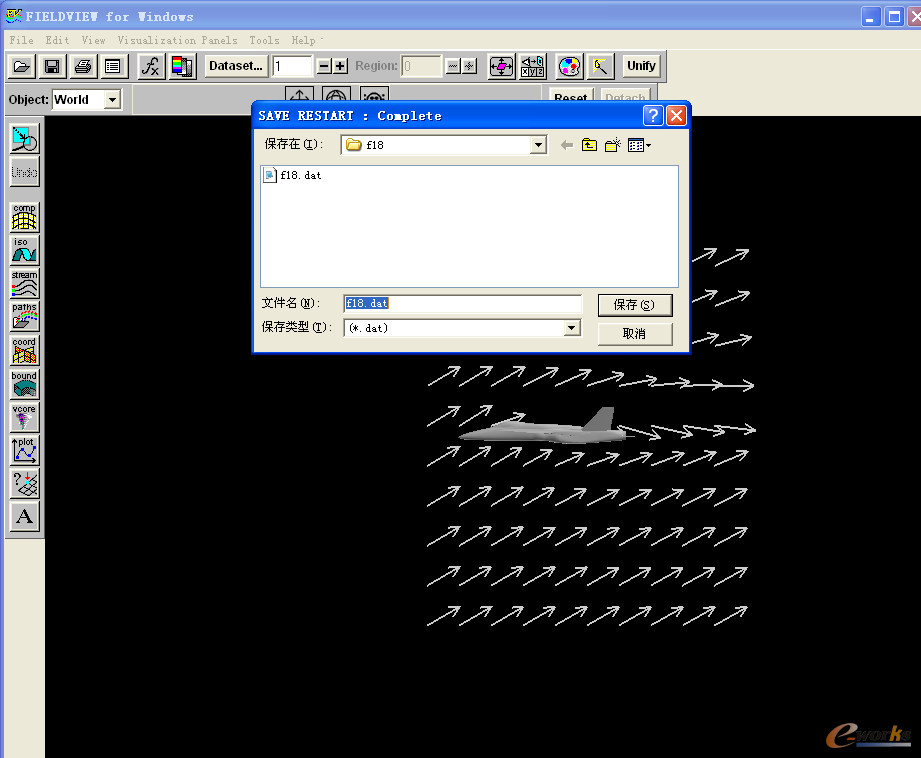Open the Vortex Core (vcore) tool
The image size is (921, 758).
(24, 417)
